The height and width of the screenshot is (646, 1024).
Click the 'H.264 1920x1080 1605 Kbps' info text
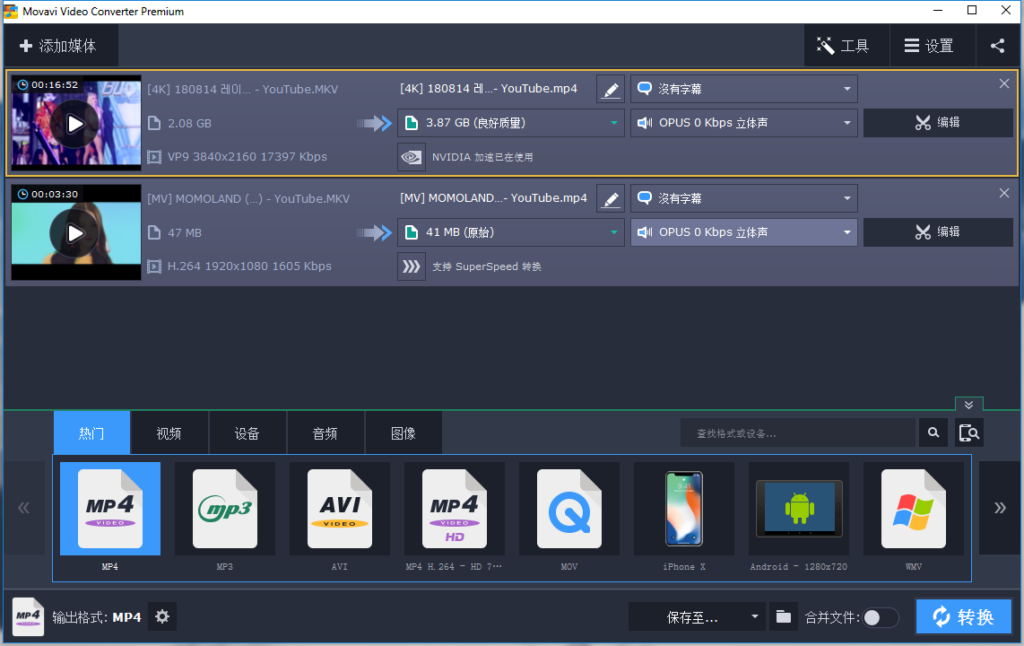(249, 266)
